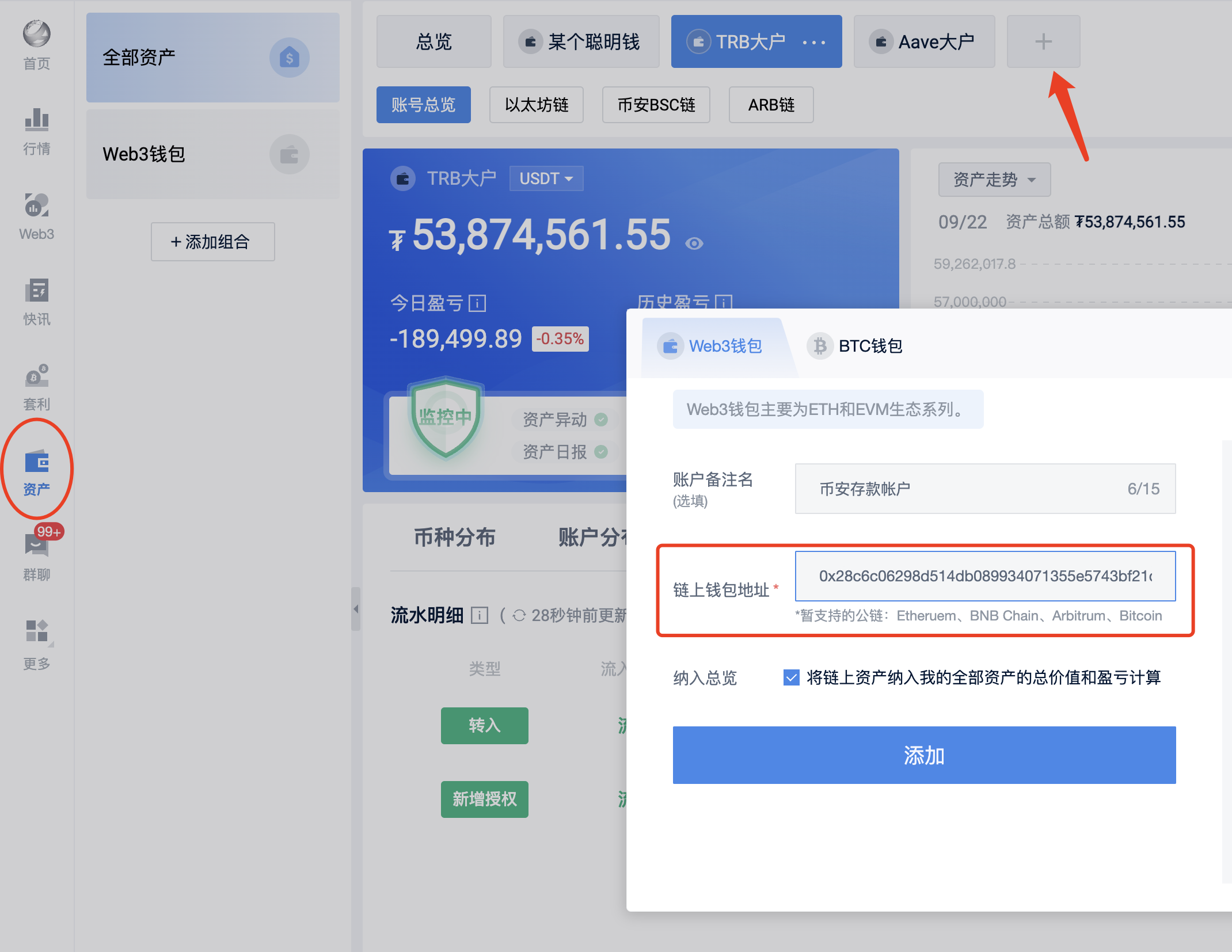This screenshot has width=1232, height=952.
Task: Switch to BTC钱包 tab in dialog
Action: (855, 346)
